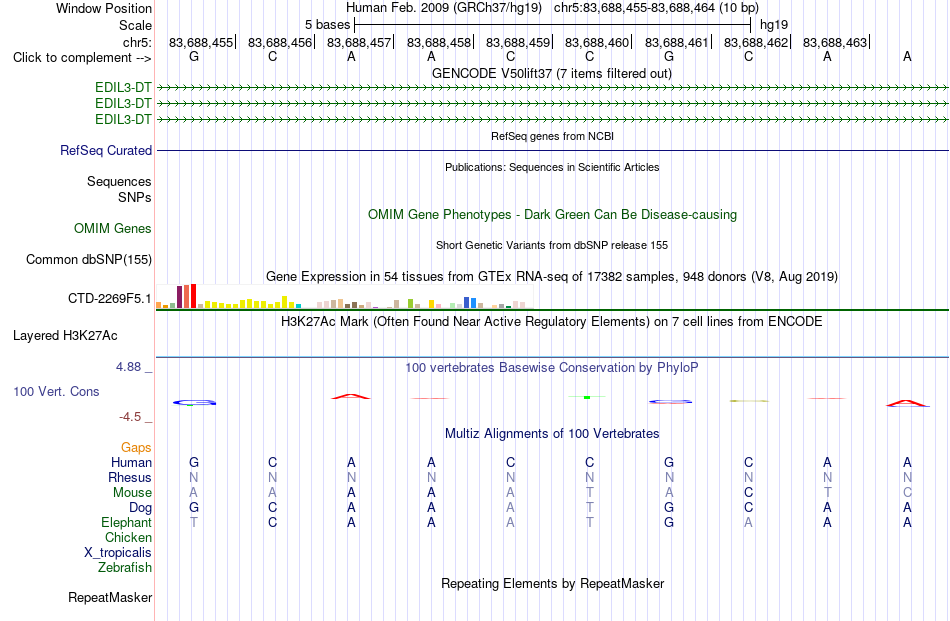Select the 'Zebrafish' species row label
This screenshot has width=950, height=621.
pyautogui.click(x=125, y=568)
